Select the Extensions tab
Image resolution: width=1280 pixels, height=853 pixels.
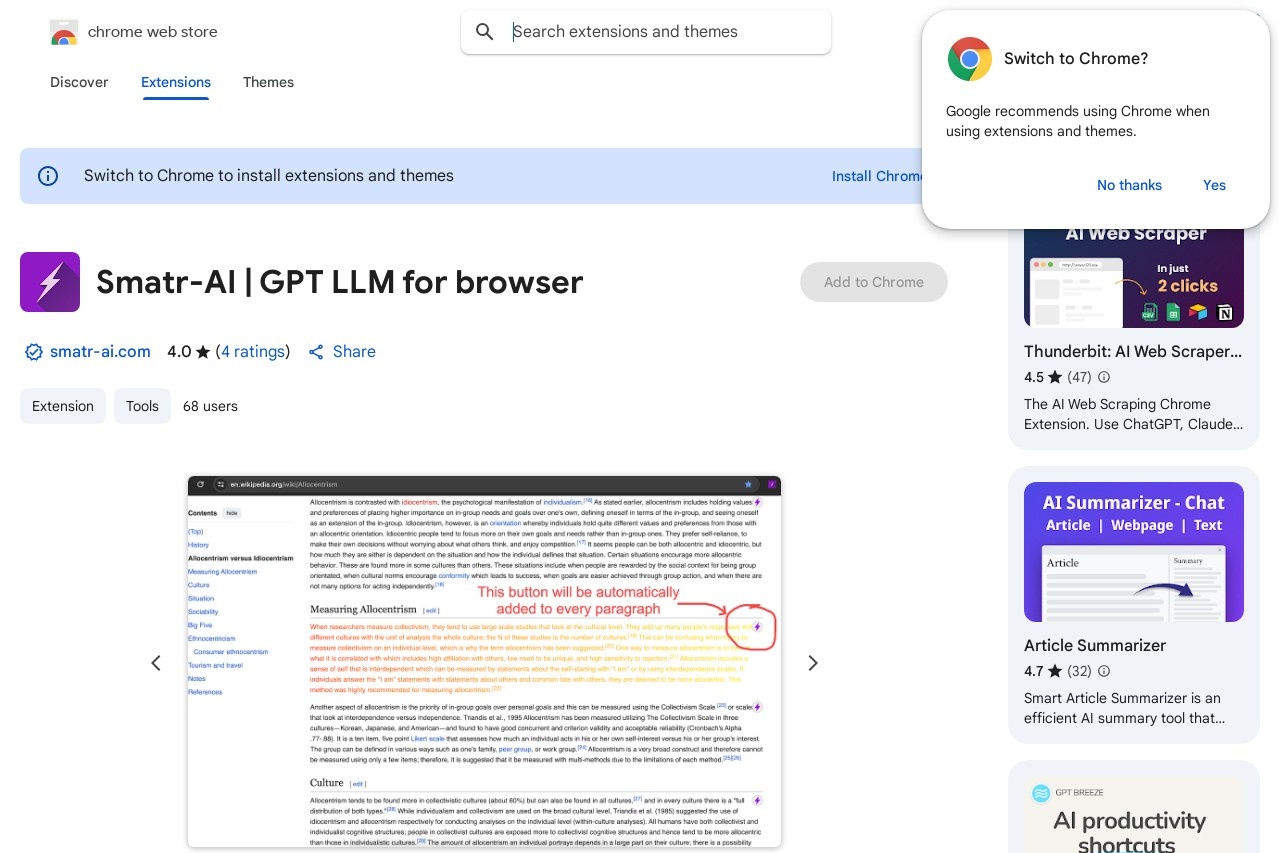point(176,82)
